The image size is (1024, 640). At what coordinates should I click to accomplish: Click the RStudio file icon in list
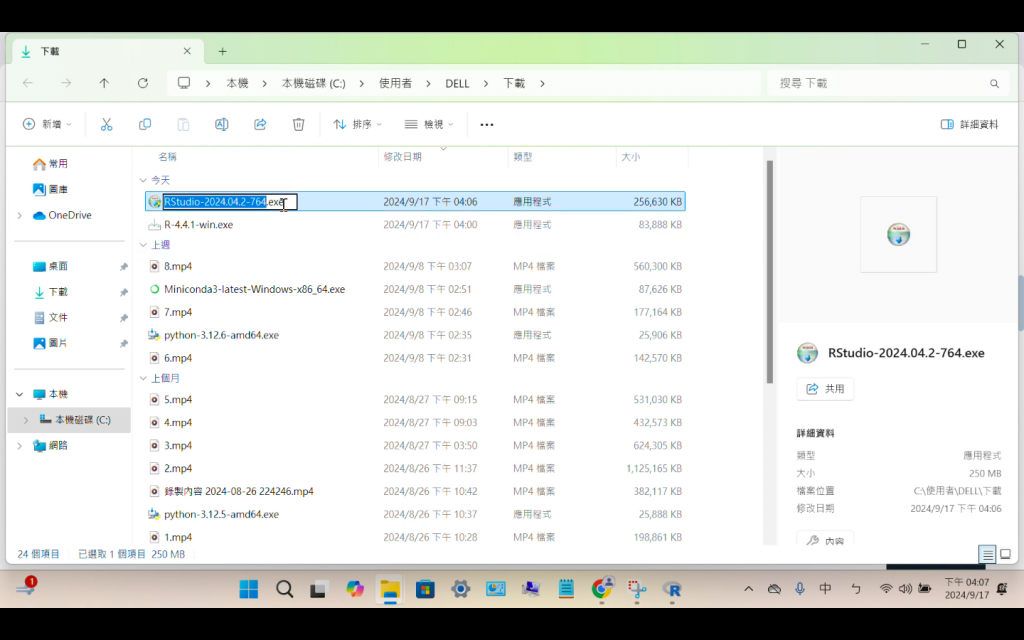click(155, 202)
